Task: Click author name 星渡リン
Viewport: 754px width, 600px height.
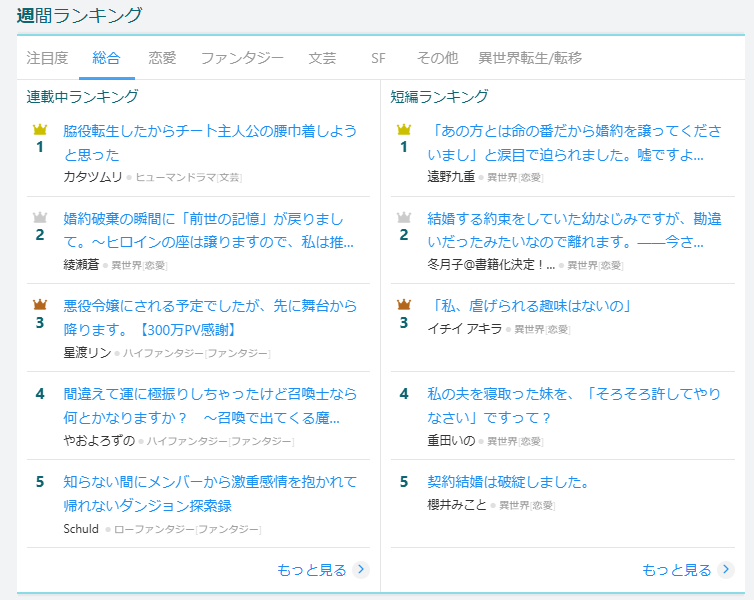Action: pos(86,353)
